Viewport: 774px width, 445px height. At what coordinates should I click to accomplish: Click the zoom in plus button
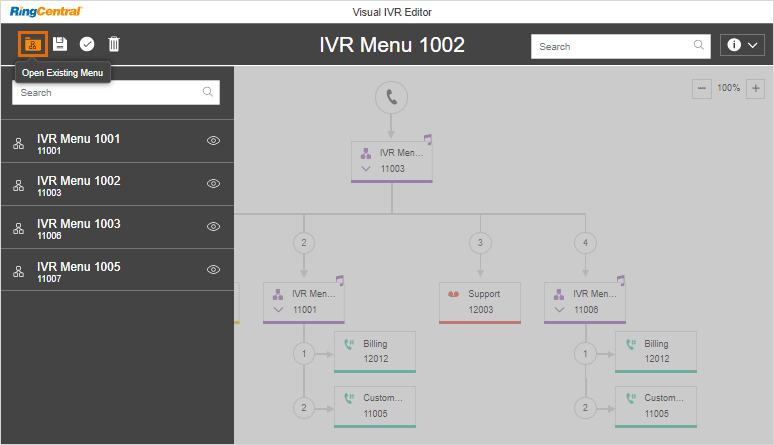click(x=755, y=89)
